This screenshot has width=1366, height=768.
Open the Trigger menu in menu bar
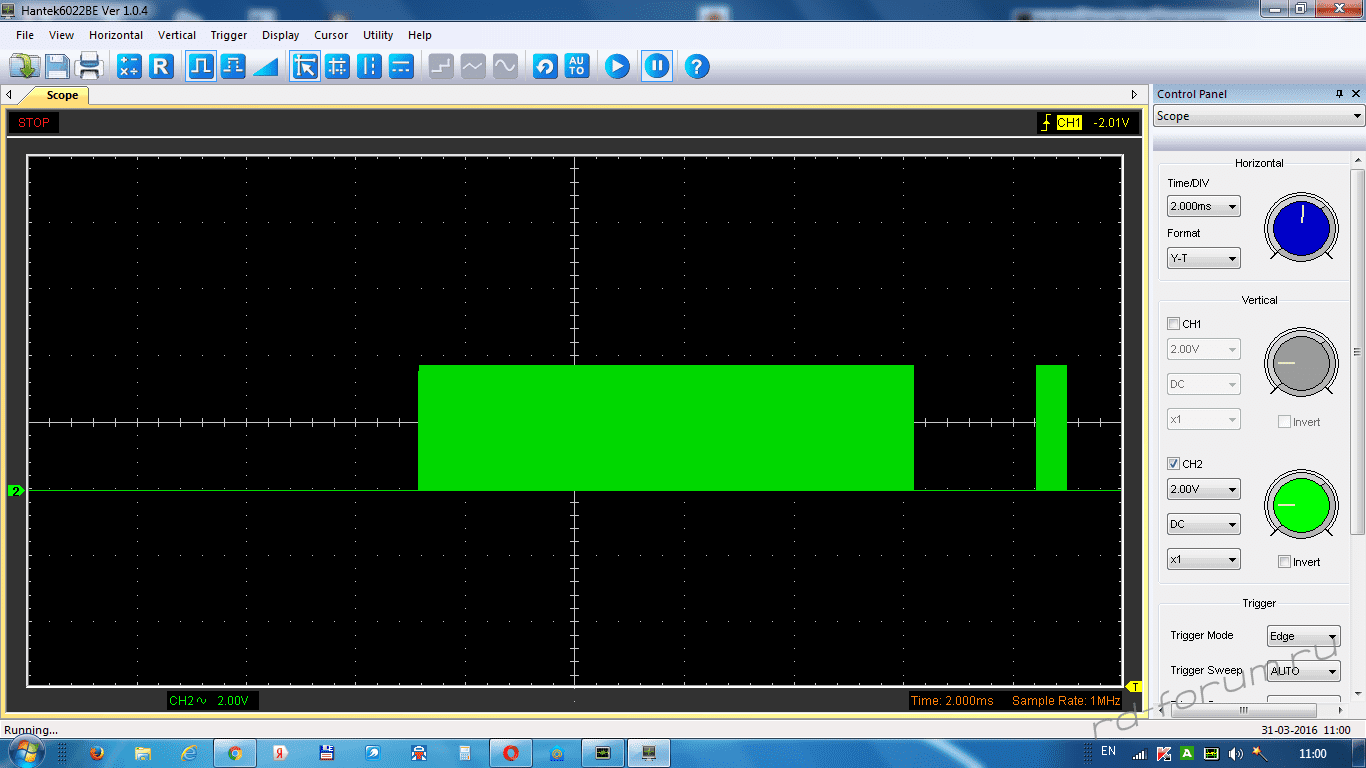[x=228, y=35]
